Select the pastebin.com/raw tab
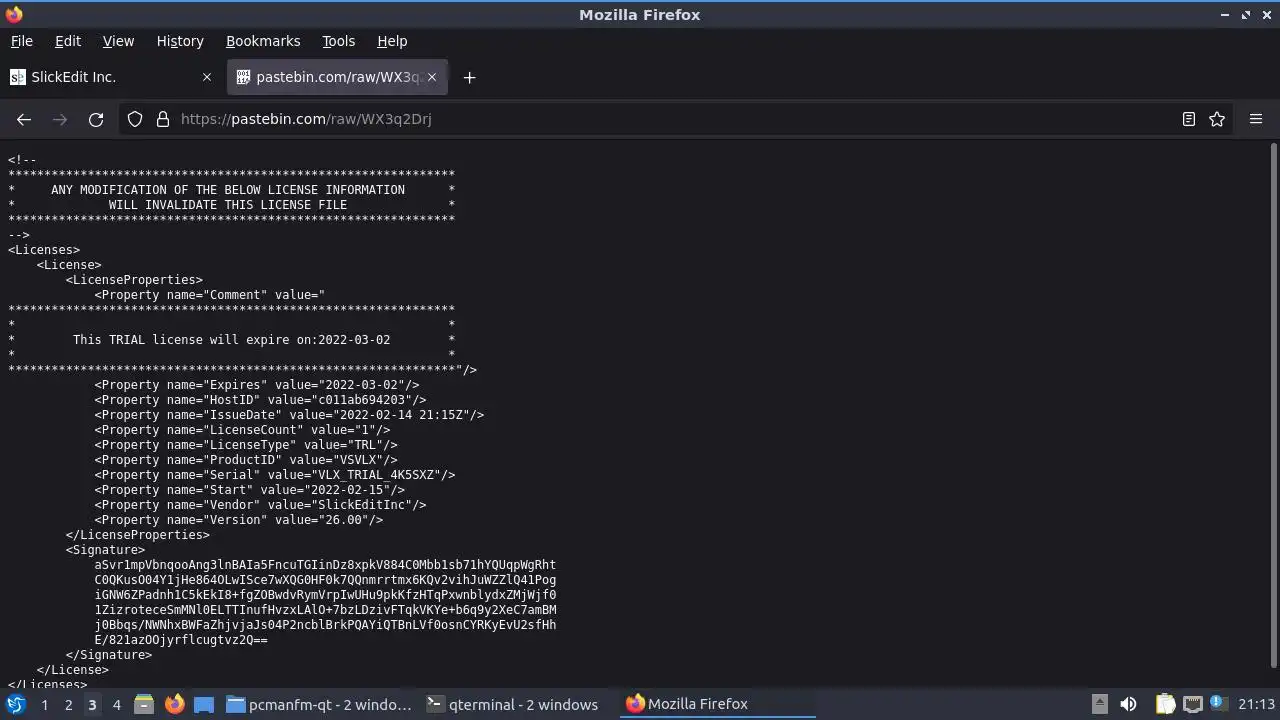The image size is (1280, 720). (x=337, y=77)
